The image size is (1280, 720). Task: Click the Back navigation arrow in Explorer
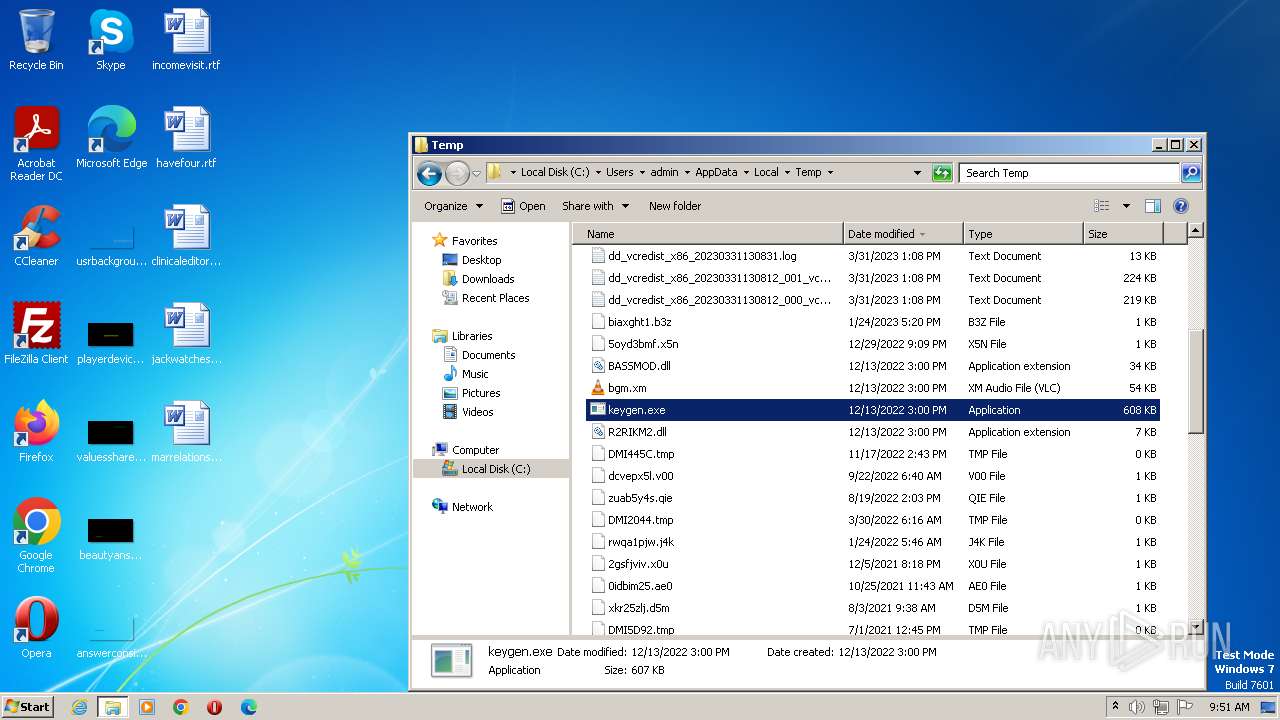coord(429,173)
